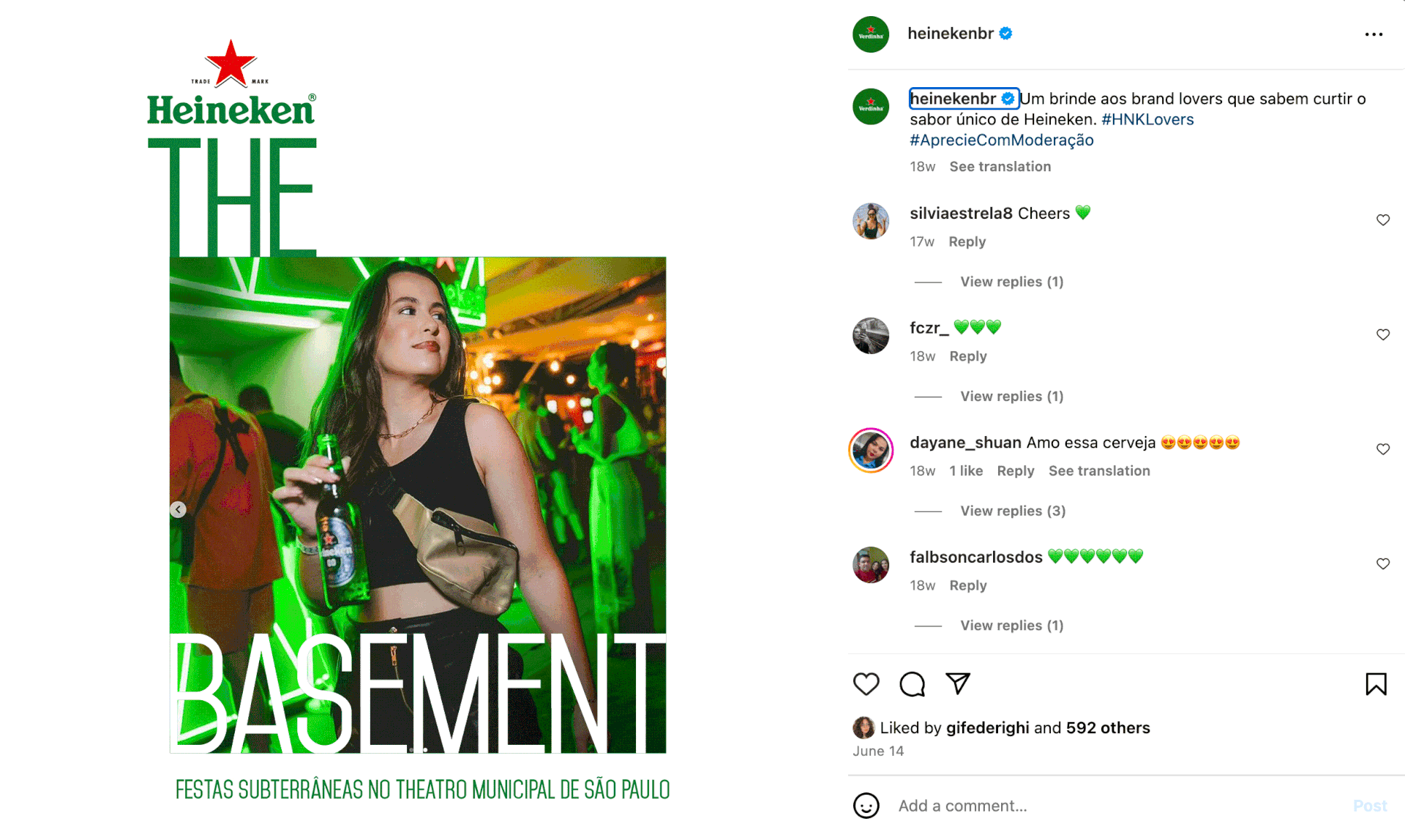Like dayane_shuan's comment
The width and height of the screenshot is (1405, 840).
click(1383, 449)
